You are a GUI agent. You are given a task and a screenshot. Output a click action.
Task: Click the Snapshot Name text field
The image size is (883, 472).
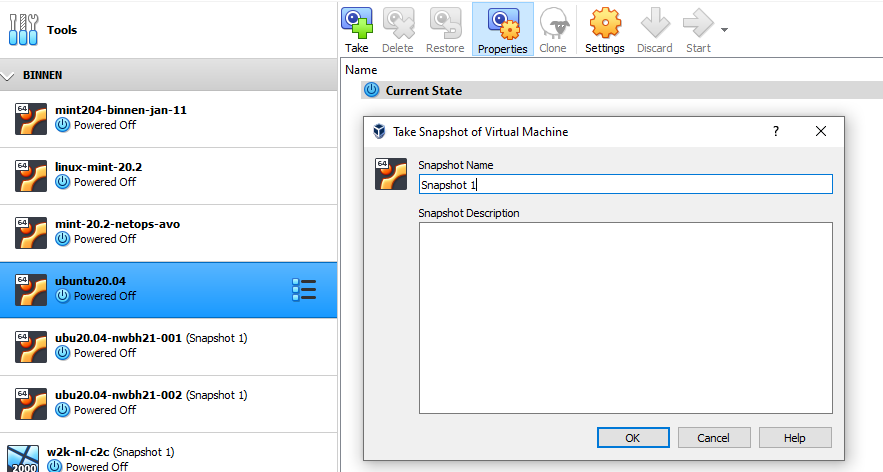point(625,184)
